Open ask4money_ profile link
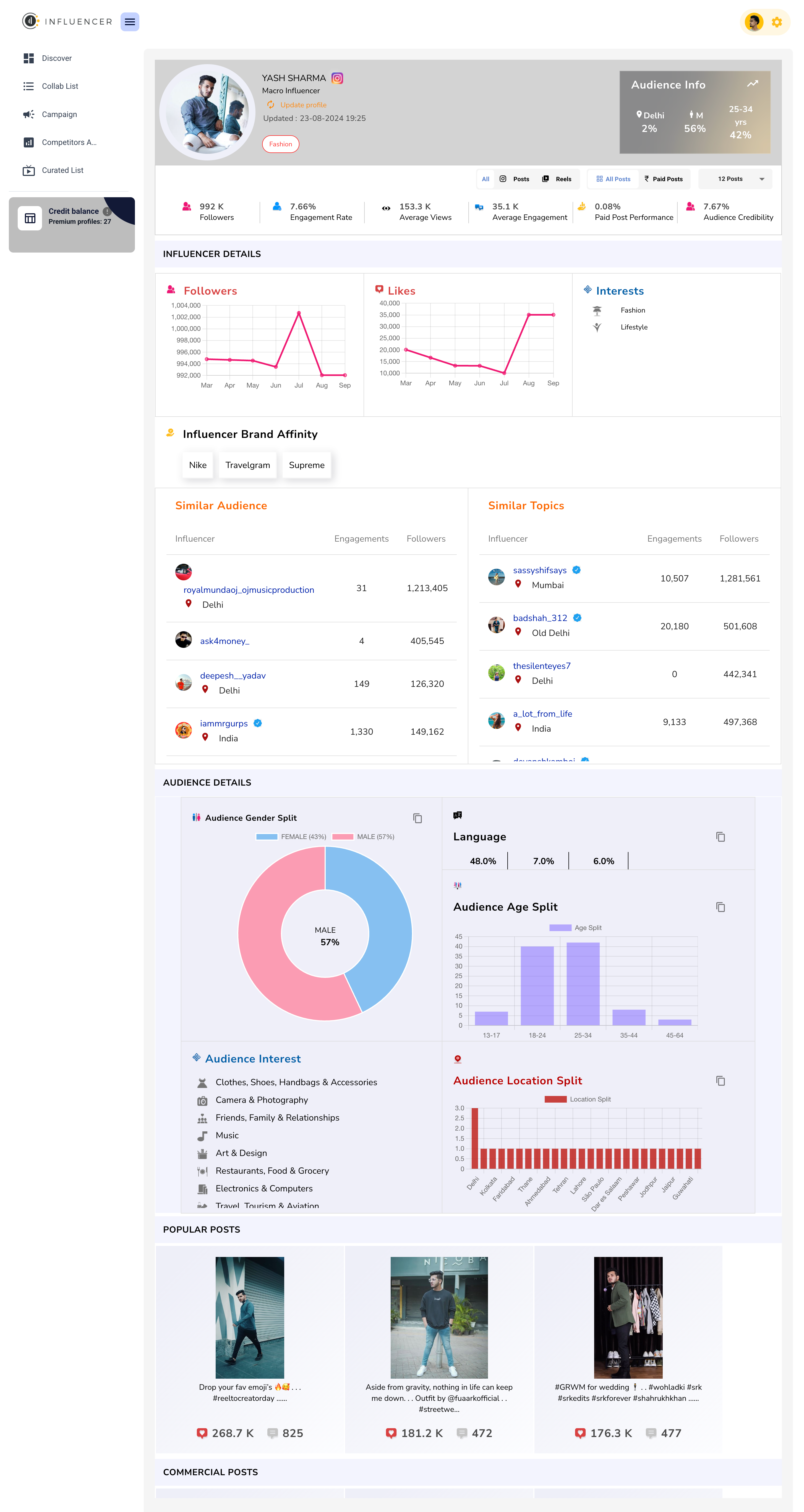The height and width of the screenshot is (1512, 804). 225,641
